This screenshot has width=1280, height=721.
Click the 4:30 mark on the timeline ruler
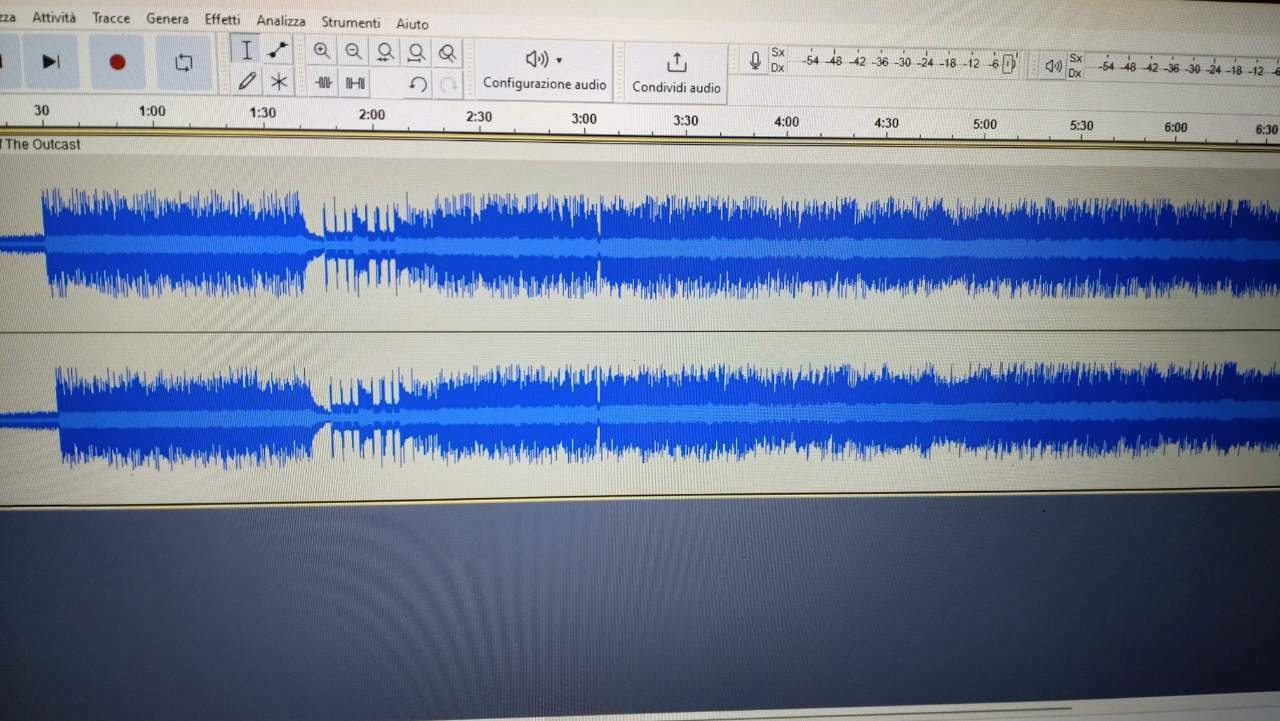tap(886, 123)
